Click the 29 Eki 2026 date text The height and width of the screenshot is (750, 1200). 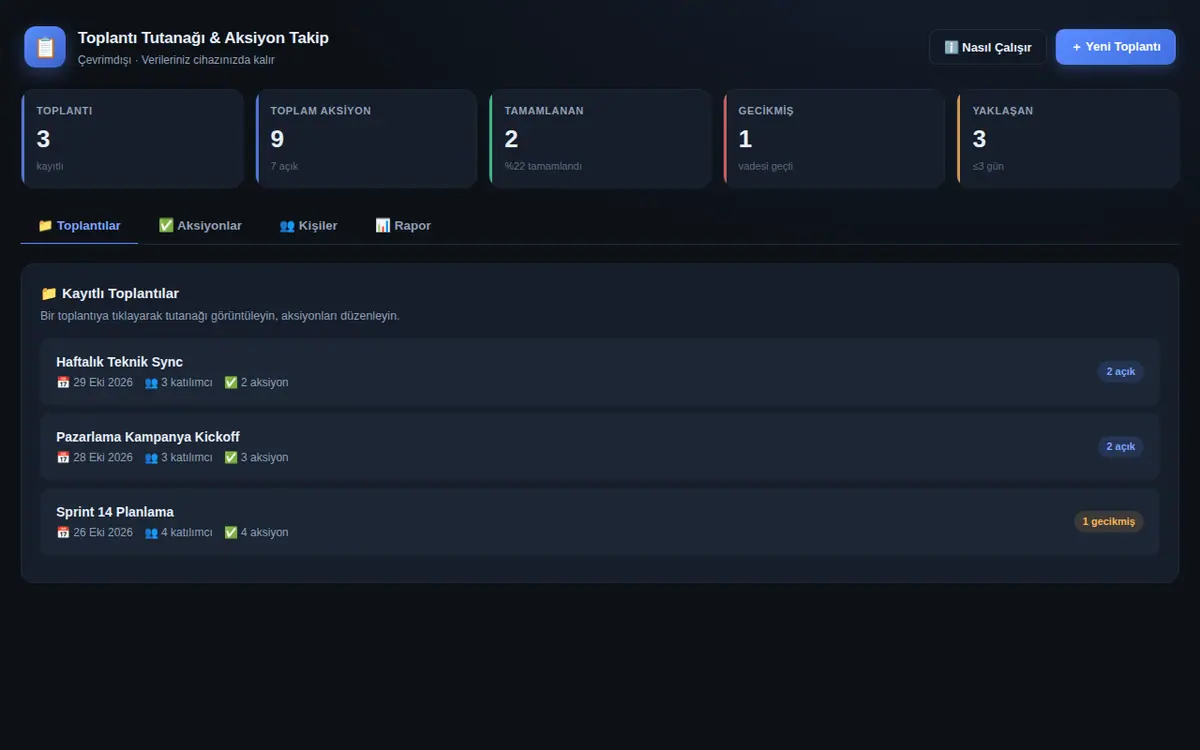[103, 383]
